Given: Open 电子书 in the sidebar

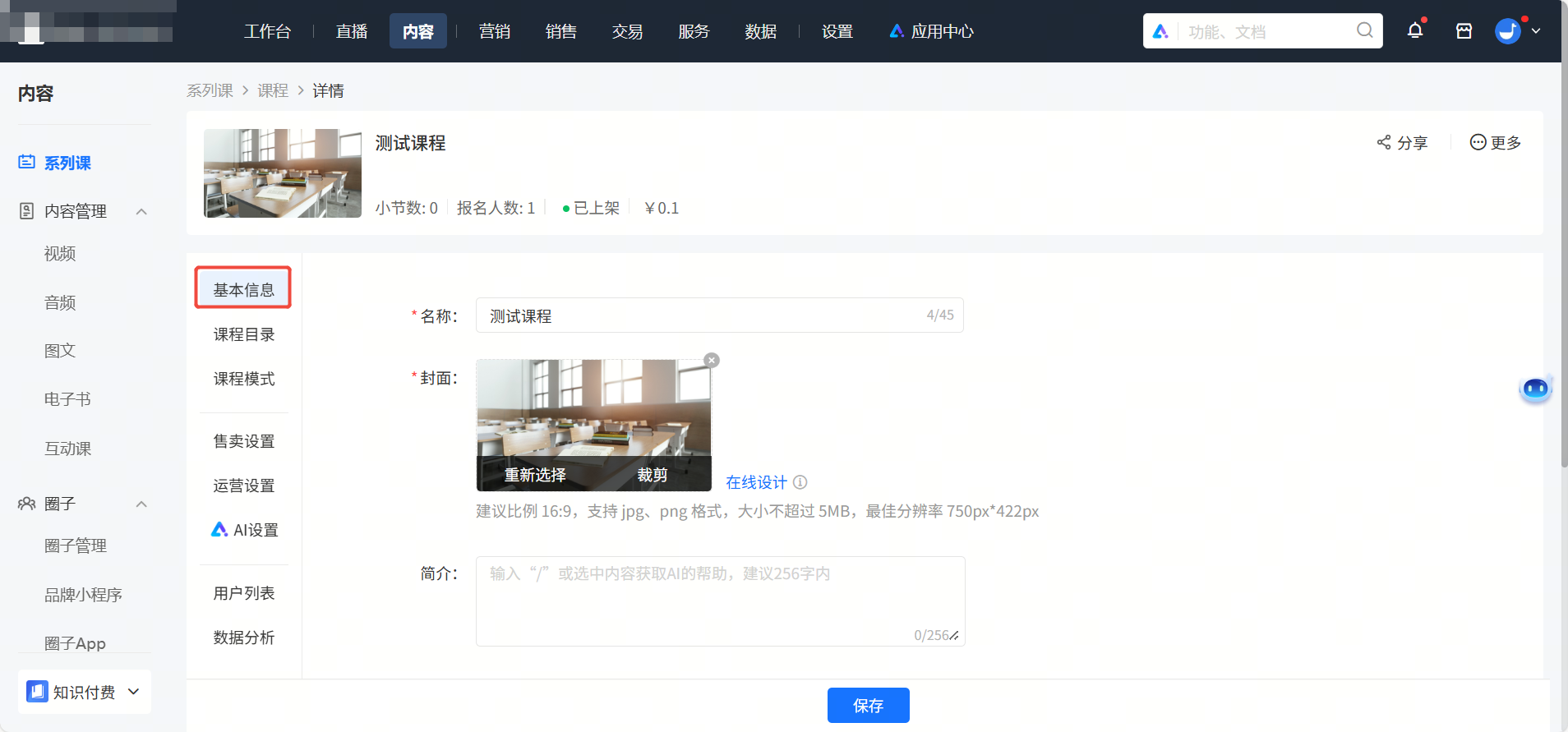Looking at the screenshot, I should click(67, 399).
